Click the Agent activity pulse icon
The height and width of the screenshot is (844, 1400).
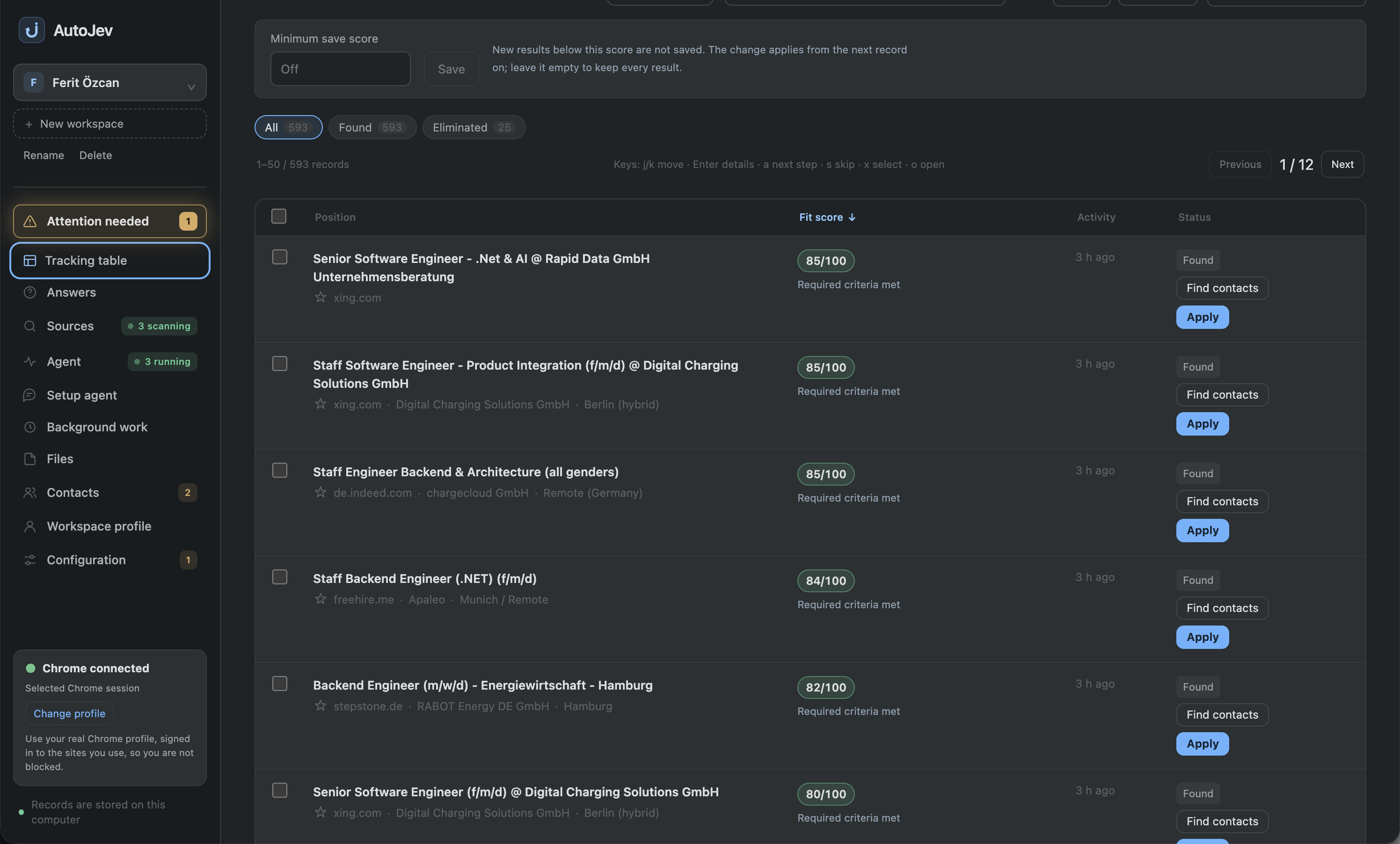pyautogui.click(x=30, y=361)
